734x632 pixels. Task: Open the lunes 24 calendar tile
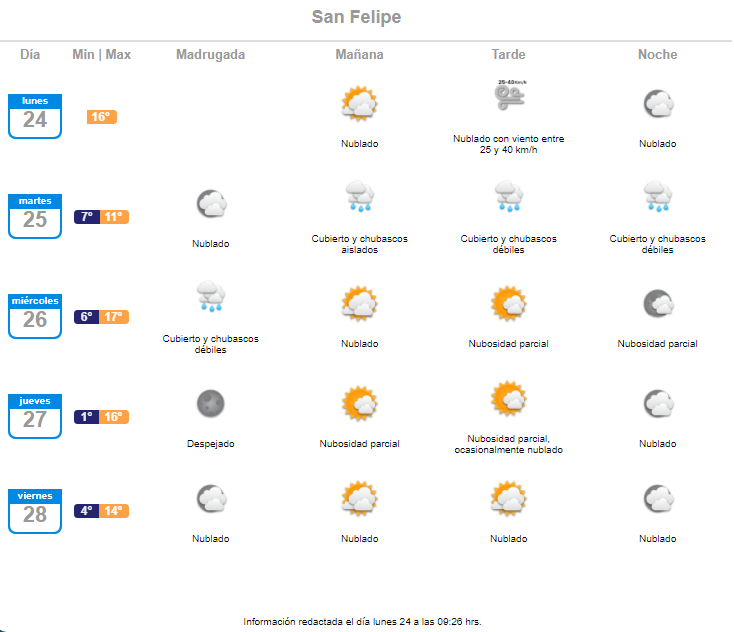(x=35, y=116)
